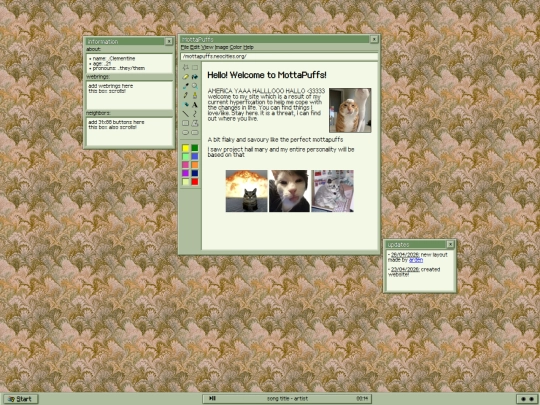Click the "I saw project hail mary" paragraph
This screenshot has height=405, width=540.
point(281,152)
